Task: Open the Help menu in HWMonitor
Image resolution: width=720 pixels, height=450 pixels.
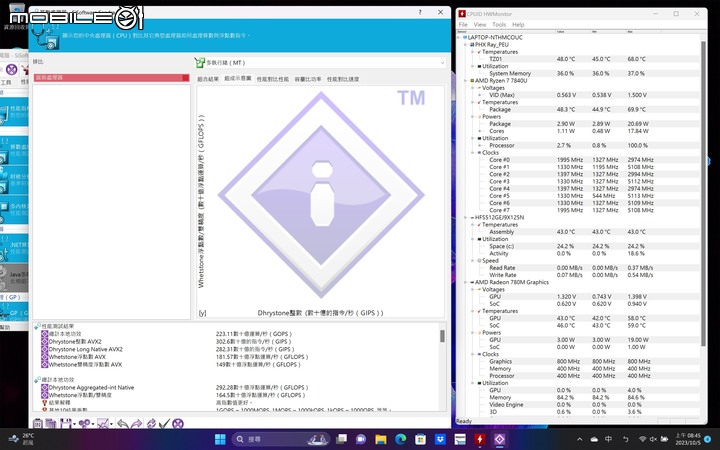Action: tap(518, 24)
